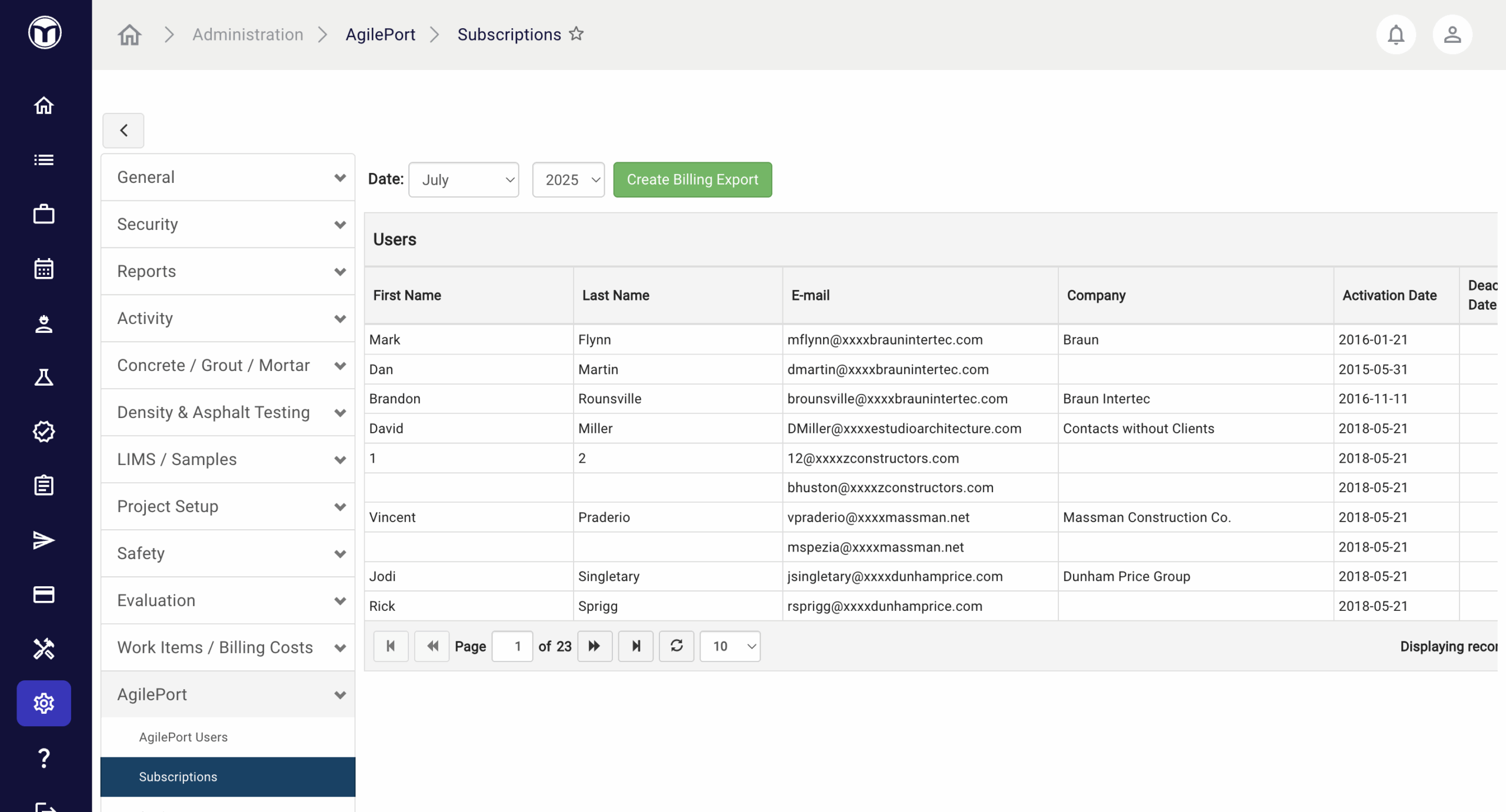The width and height of the screenshot is (1506, 812).
Task: Select the Vincent first name cell
Action: 469,517
